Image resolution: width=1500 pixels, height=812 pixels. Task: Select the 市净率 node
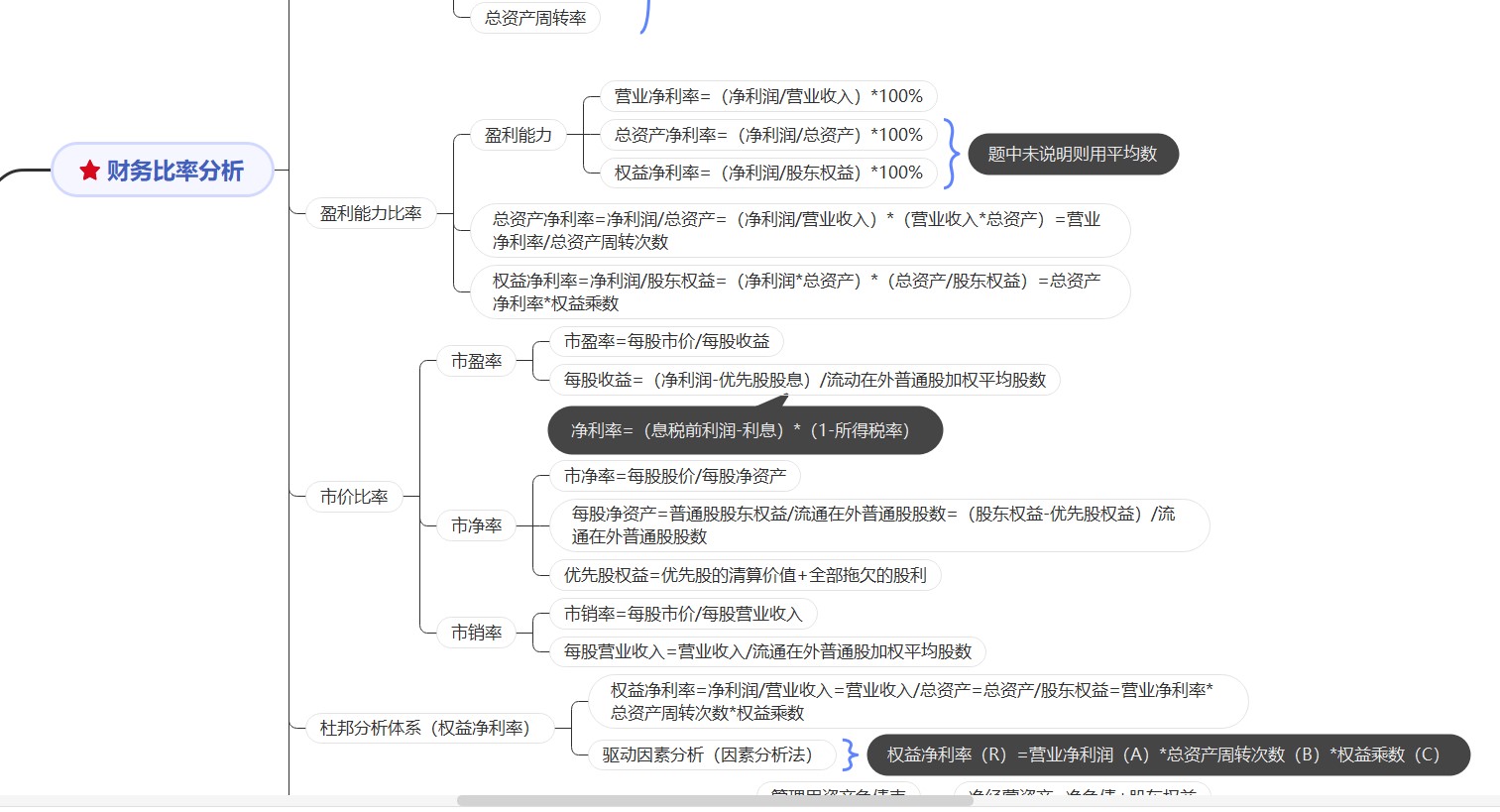point(476,525)
